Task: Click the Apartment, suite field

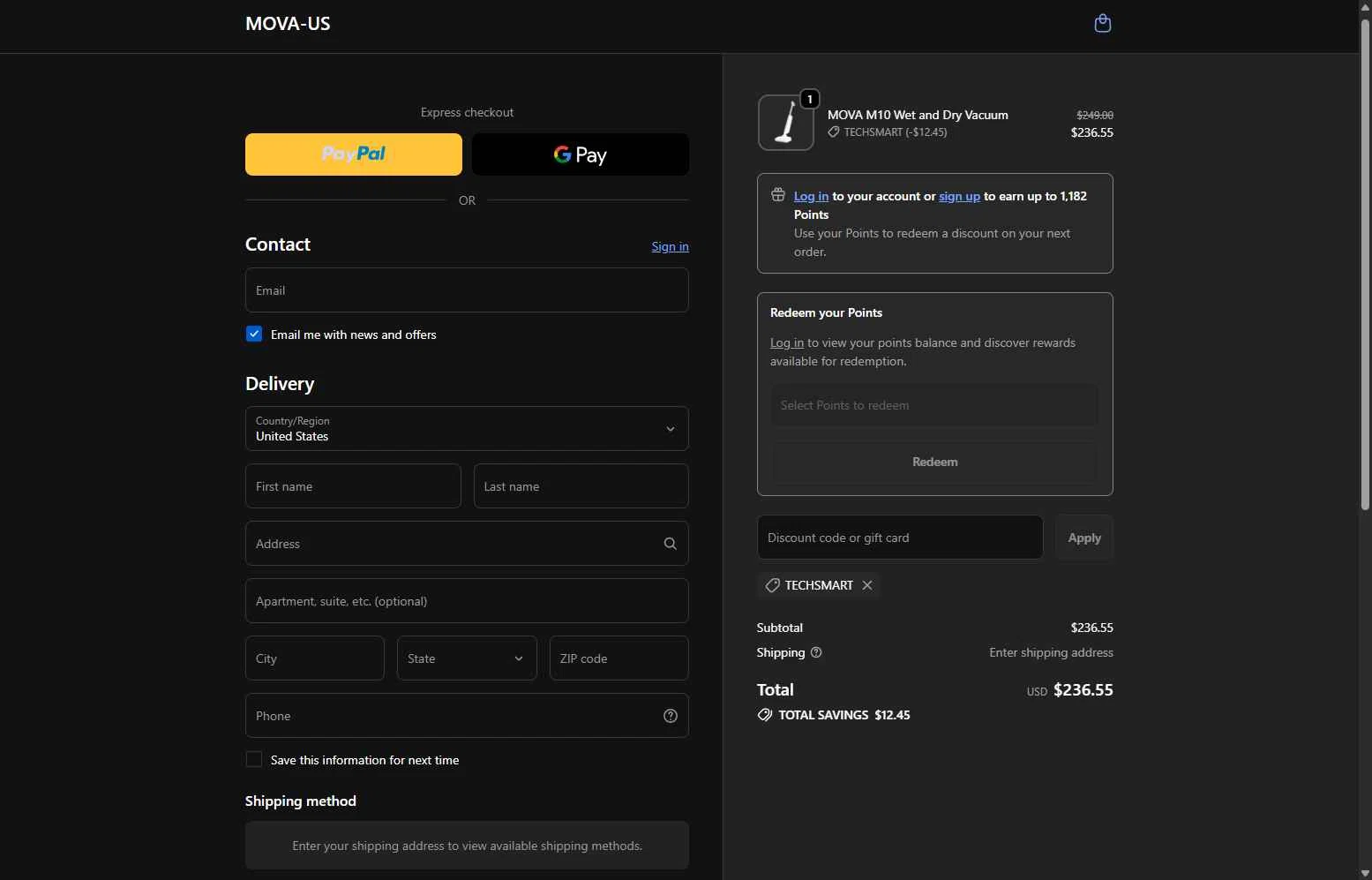Action: [467, 601]
